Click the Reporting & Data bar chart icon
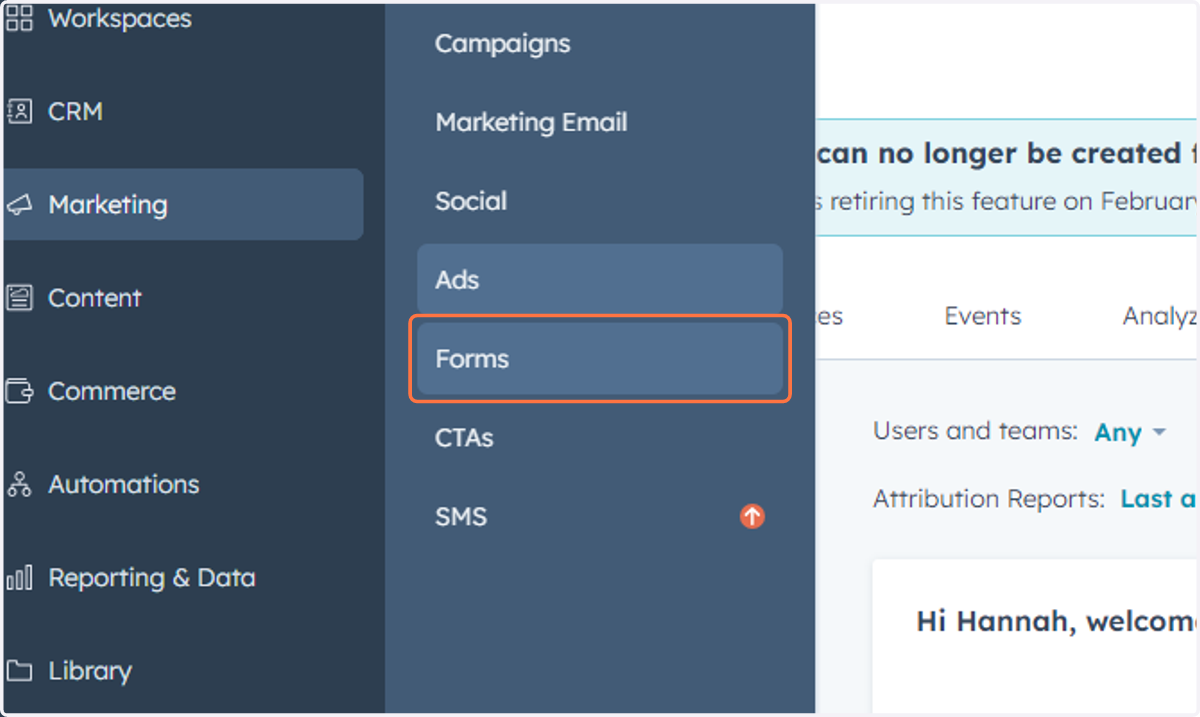 19,578
